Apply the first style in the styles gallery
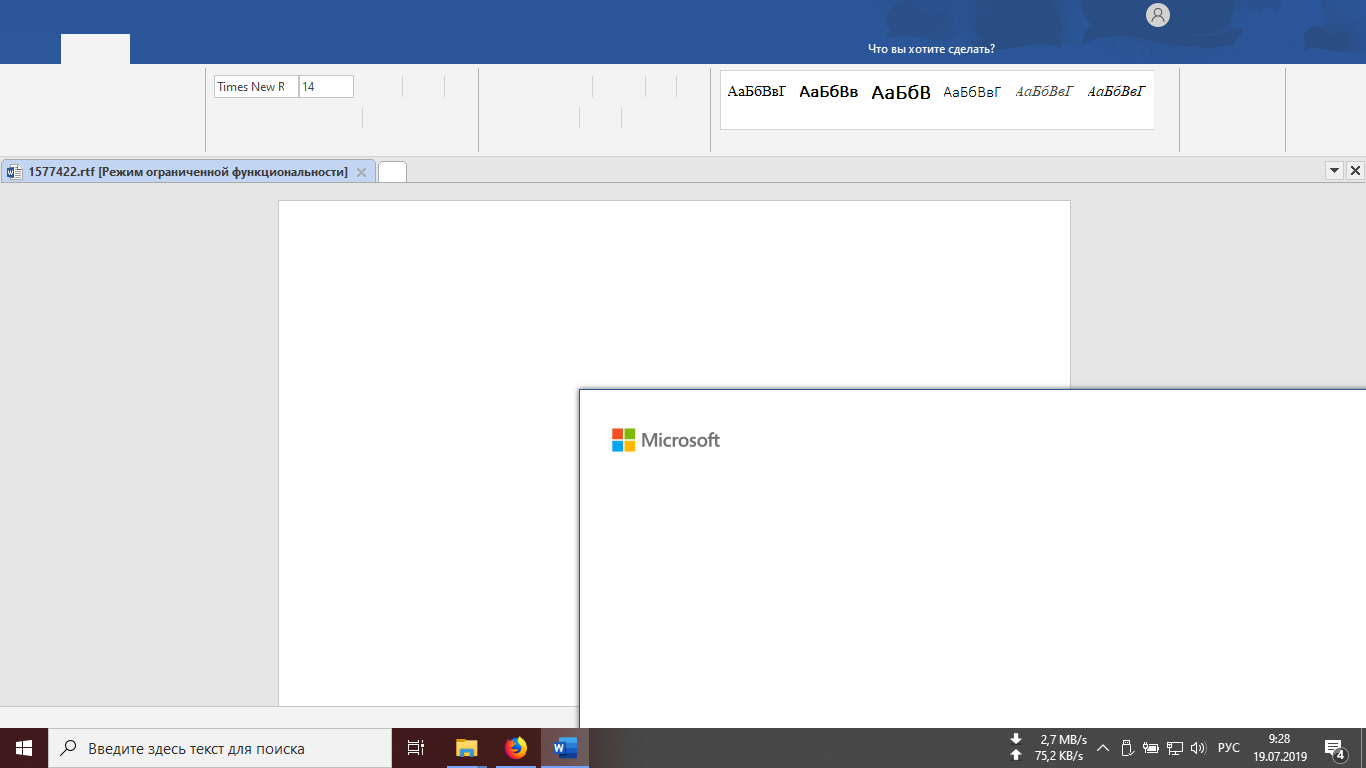The image size is (1366, 768). (757, 92)
